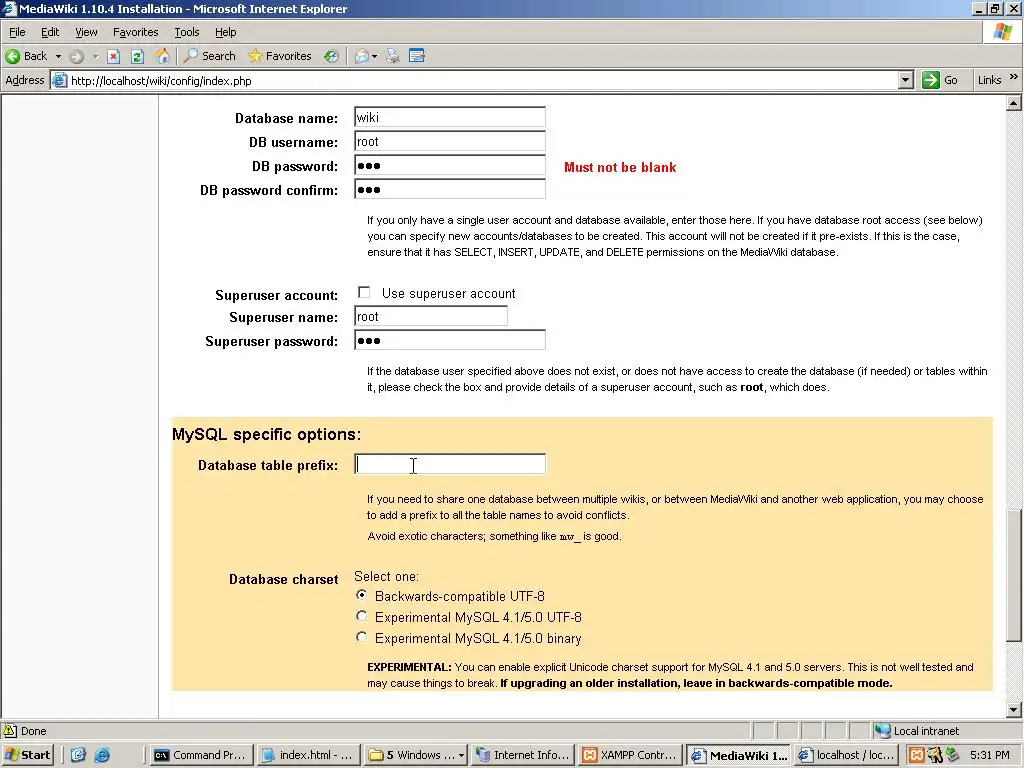
Task: Click the Superuser name field
Action: pos(431,317)
